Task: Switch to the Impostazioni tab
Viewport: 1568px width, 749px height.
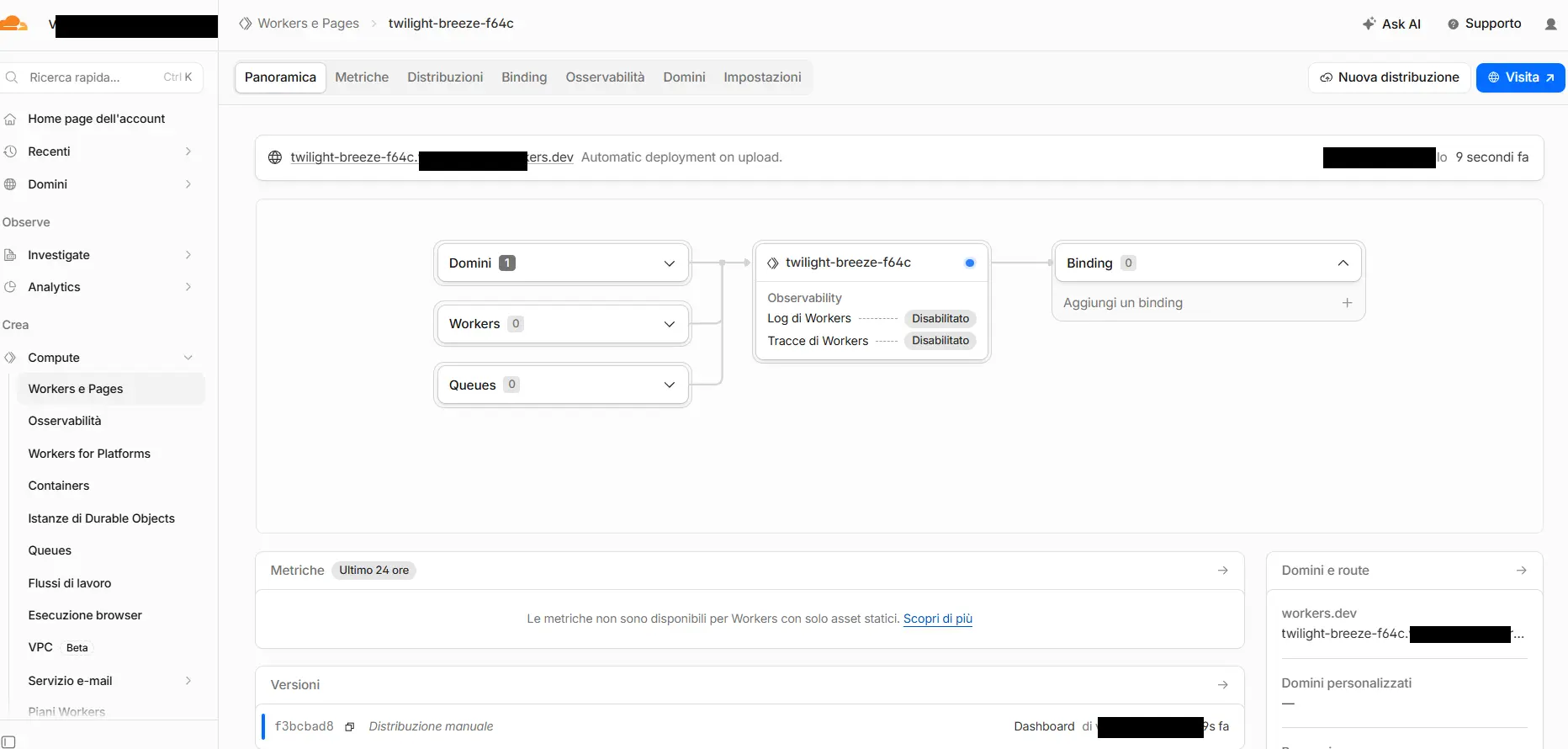Action: click(x=762, y=77)
